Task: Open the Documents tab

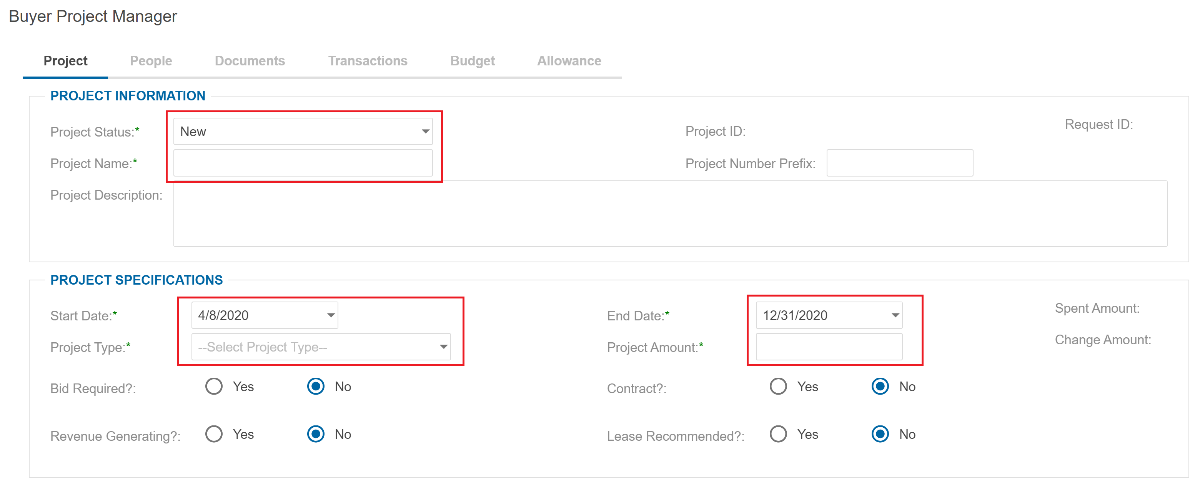Action: pos(250,61)
